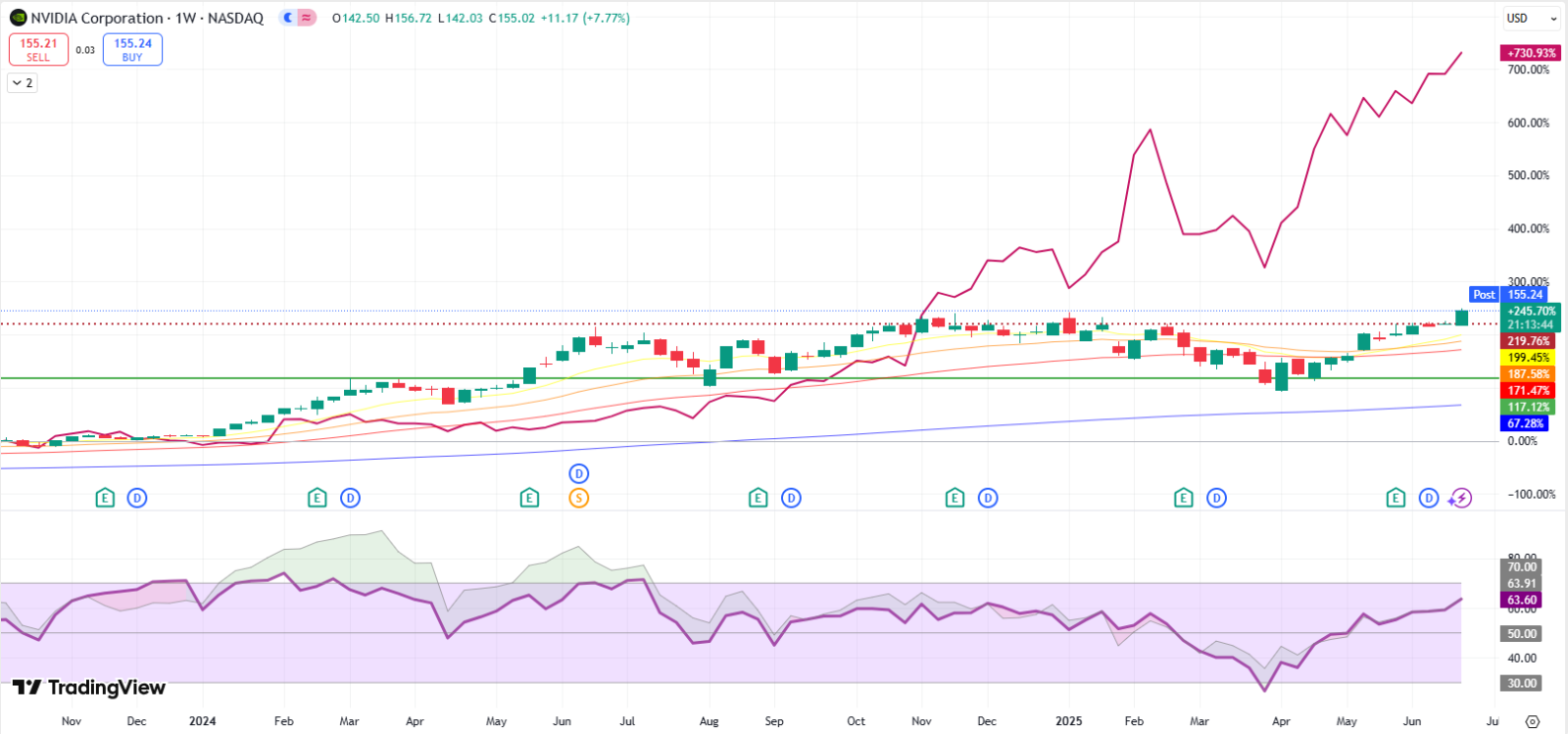The image size is (1568, 734).
Task: Open the earnings marker from February 2024
Action: (x=317, y=498)
